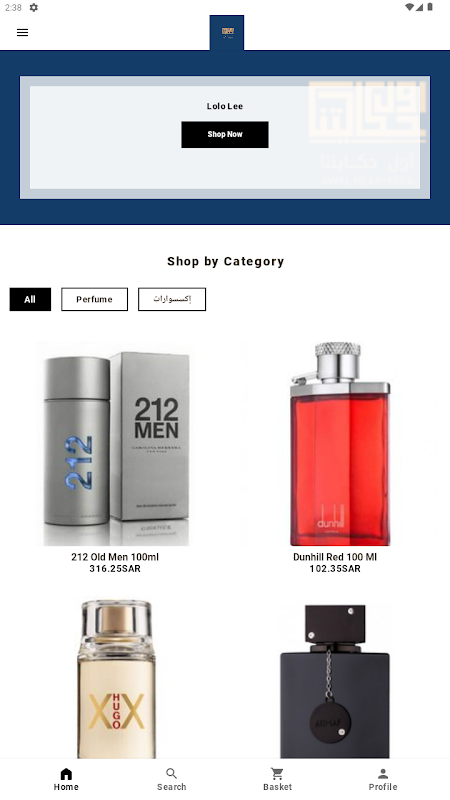Open the Lolo Lee banner title
Viewport: 450px width, 800px height.
225,106
